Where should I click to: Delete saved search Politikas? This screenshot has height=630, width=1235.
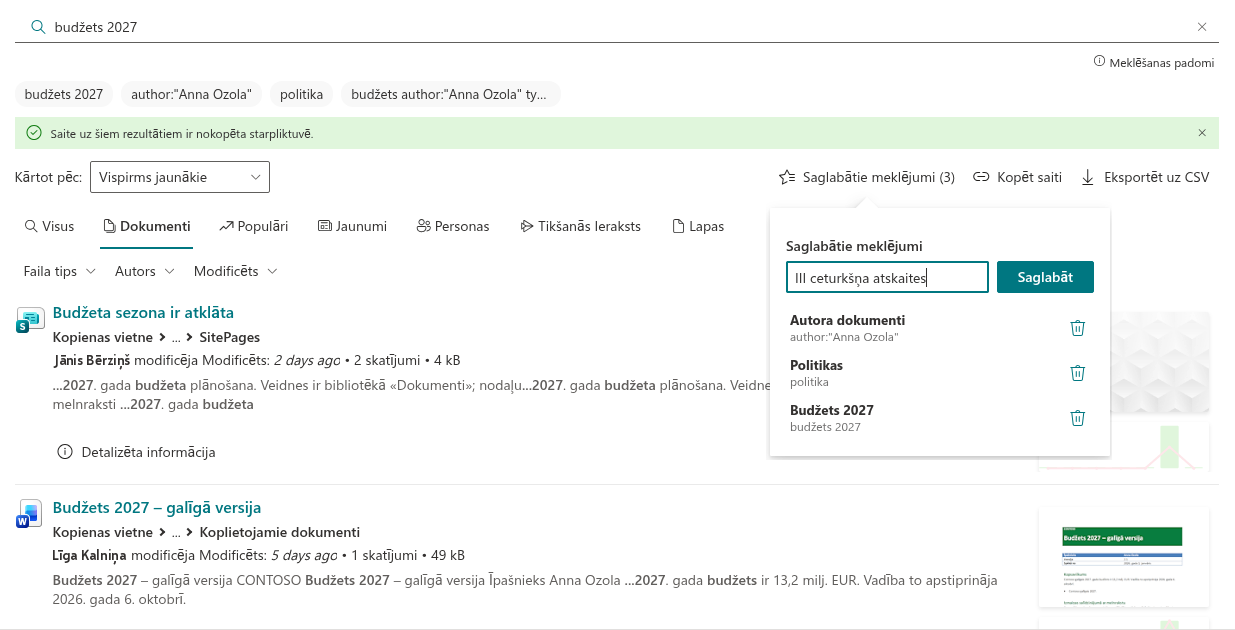click(x=1077, y=373)
